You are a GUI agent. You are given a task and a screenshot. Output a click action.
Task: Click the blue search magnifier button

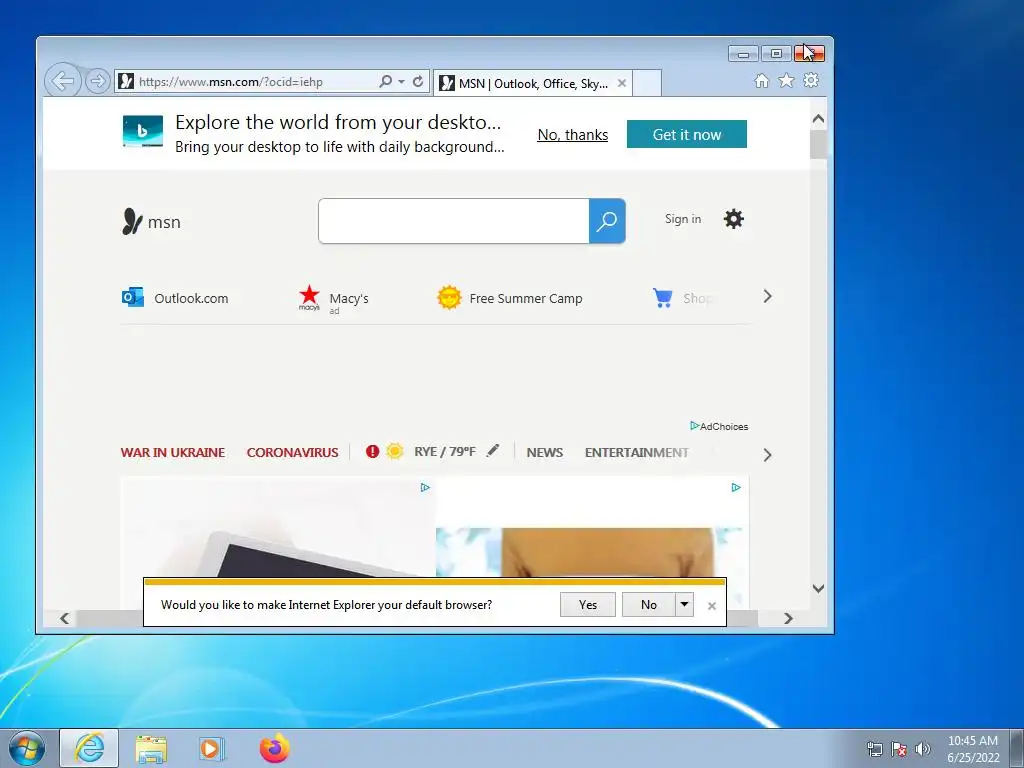[x=607, y=221]
